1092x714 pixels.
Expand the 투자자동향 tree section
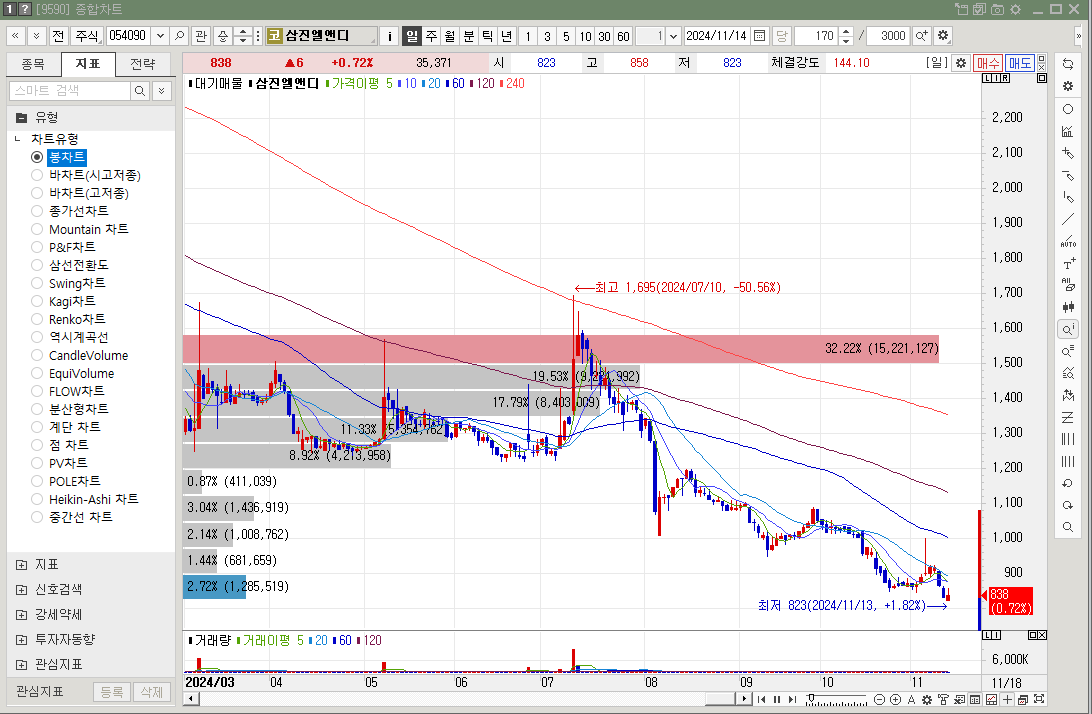click(x=22, y=639)
